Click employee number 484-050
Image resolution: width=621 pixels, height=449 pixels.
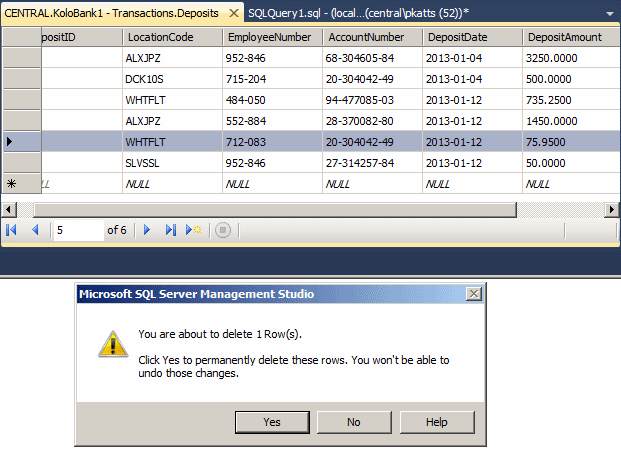tap(272, 100)
